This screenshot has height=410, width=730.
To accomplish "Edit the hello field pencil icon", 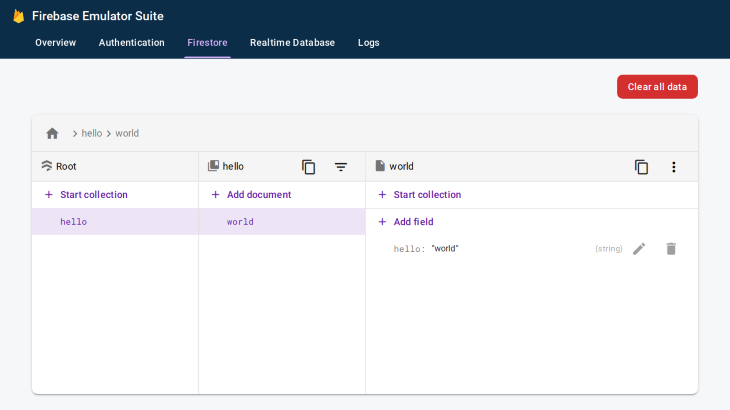I will click(x=639, y=249).
